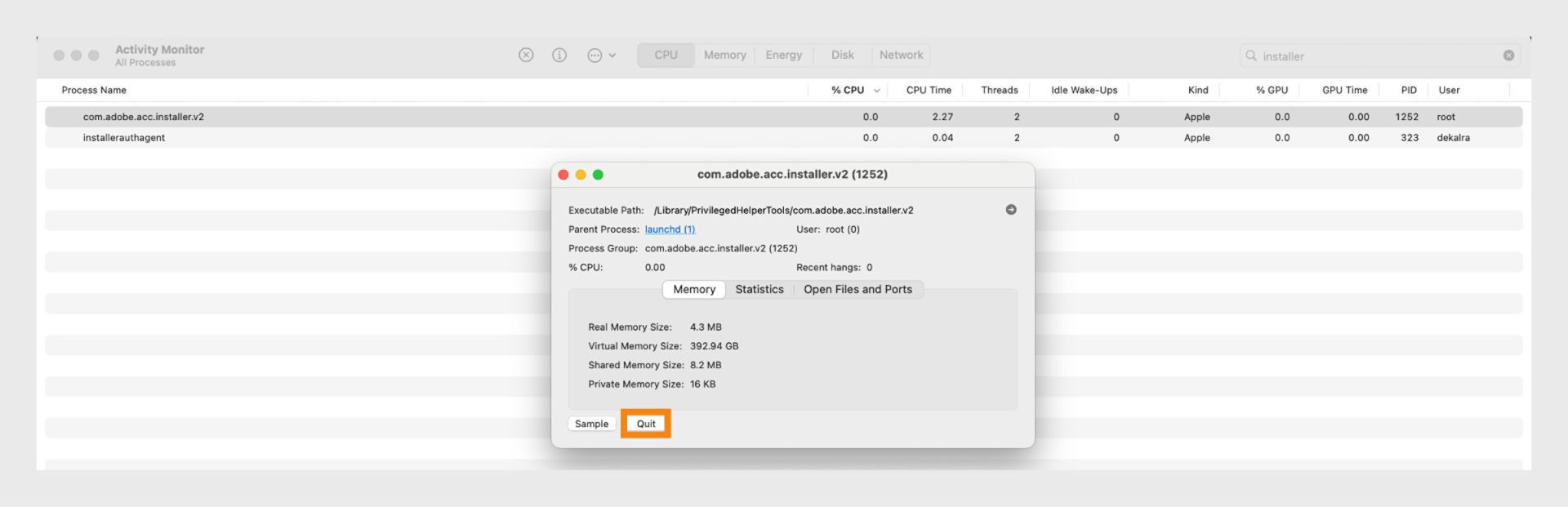Click the executable path text
The width and height of the screenshot is (1568, 507).
click(783, 210)
